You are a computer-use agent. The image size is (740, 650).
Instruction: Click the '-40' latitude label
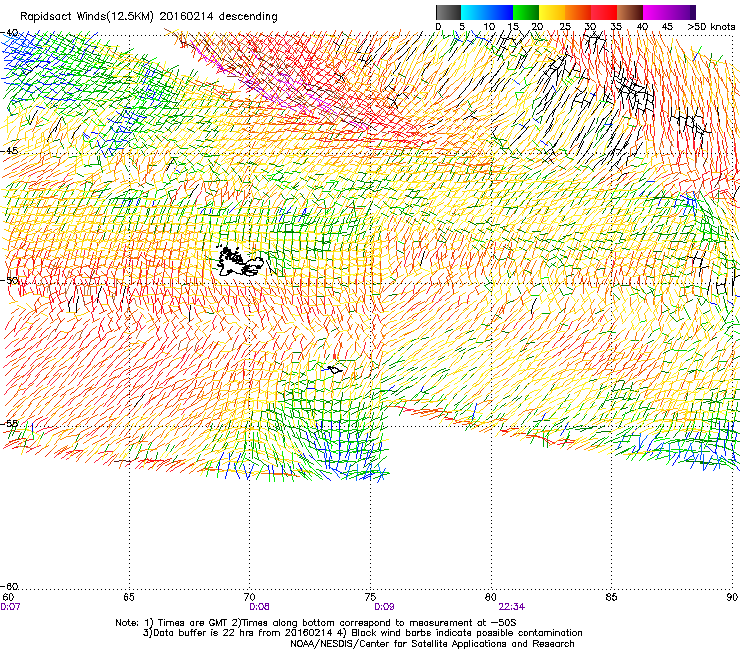pyautogui.click(x=10, y=33)
